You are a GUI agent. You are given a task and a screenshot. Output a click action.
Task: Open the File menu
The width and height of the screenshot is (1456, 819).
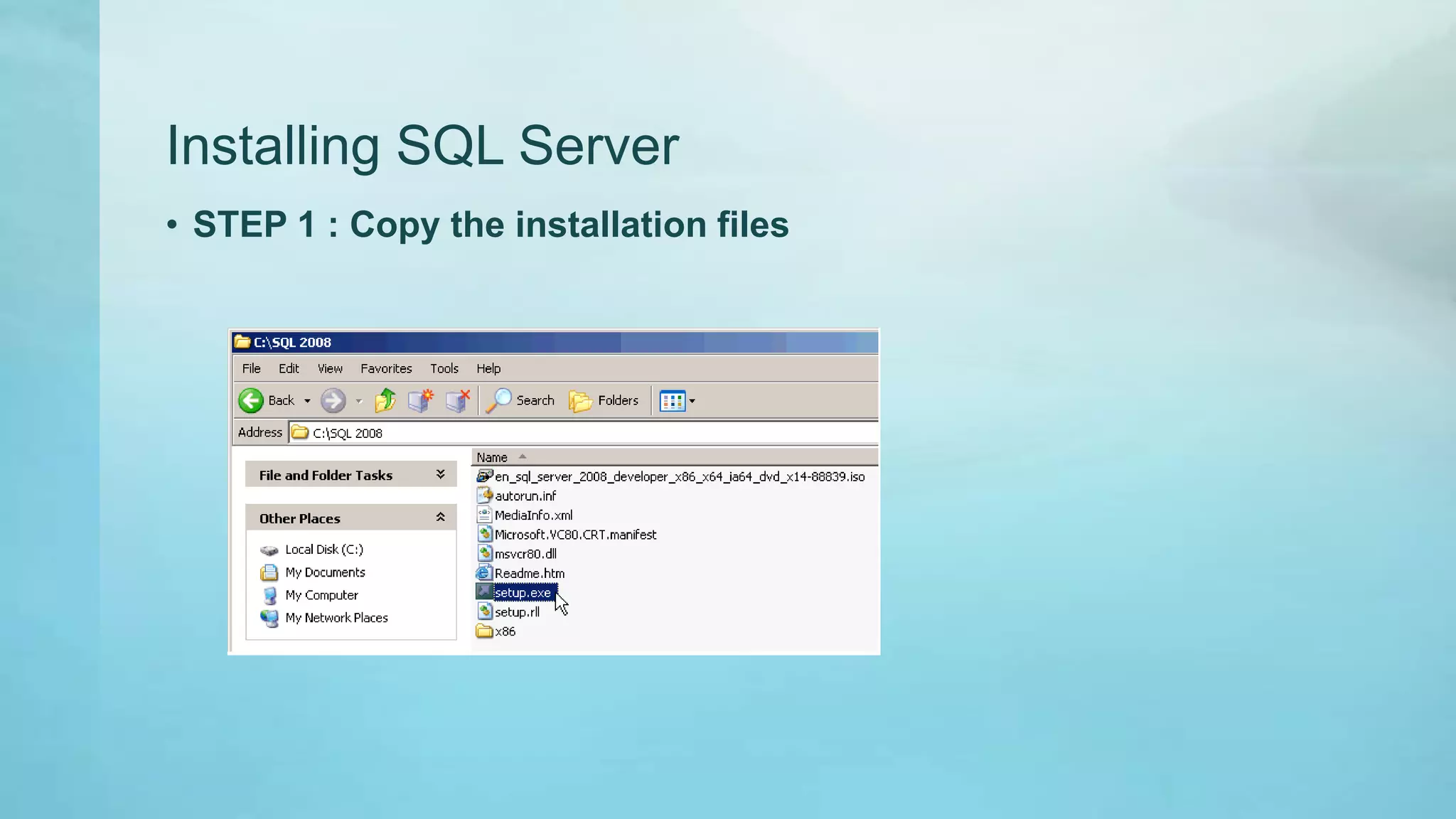click(251, 368)
